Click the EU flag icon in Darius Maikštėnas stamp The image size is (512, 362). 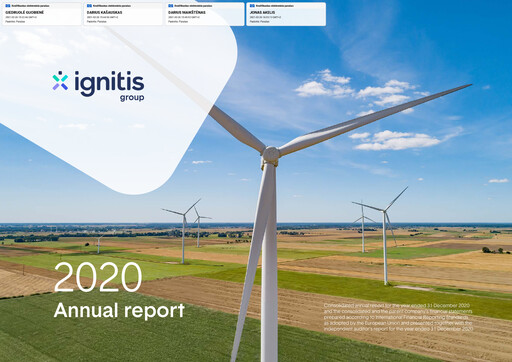tap(171, 6)
